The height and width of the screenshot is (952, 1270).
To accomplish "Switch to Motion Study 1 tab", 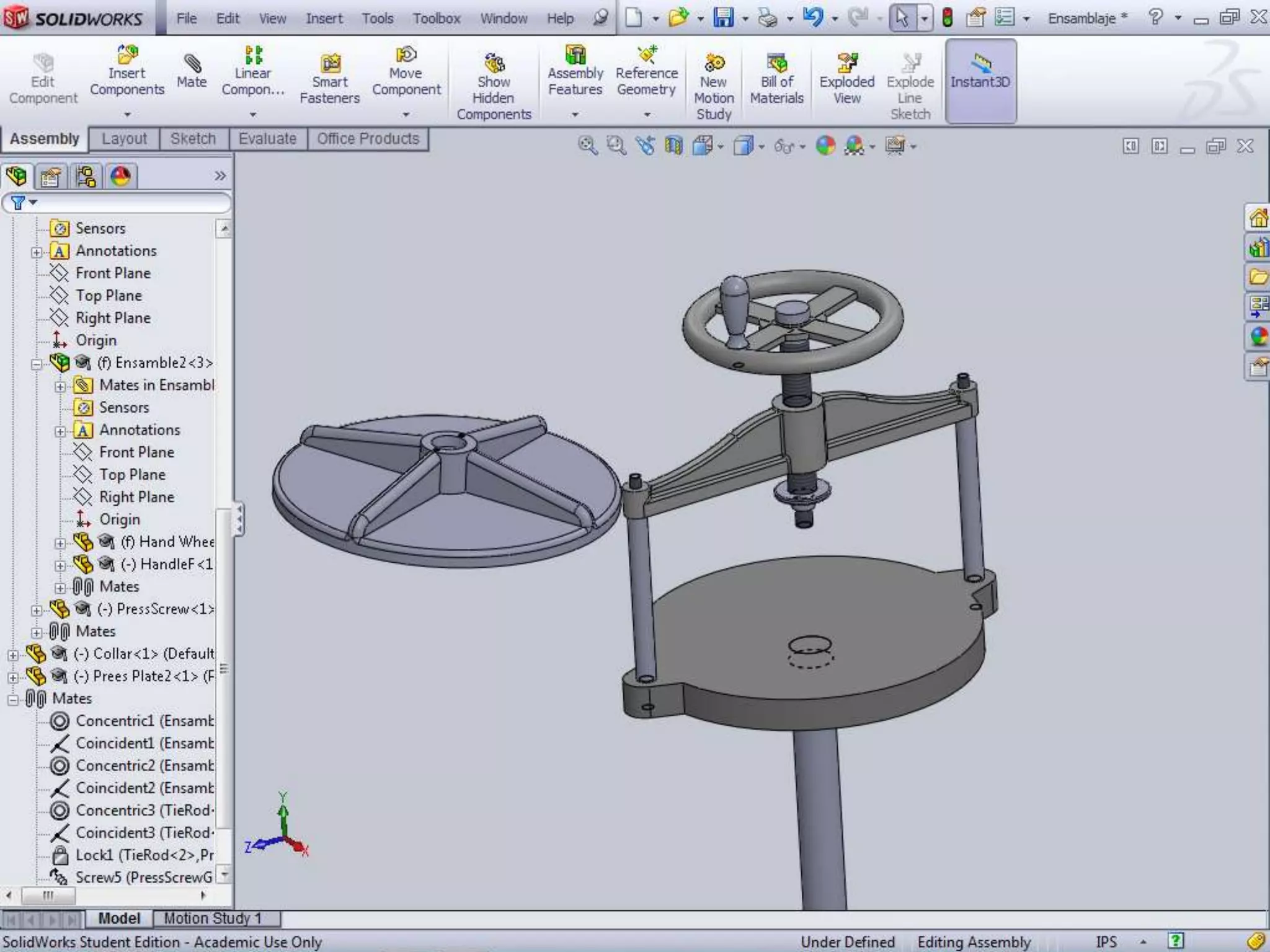I will [x=212, y=918].
